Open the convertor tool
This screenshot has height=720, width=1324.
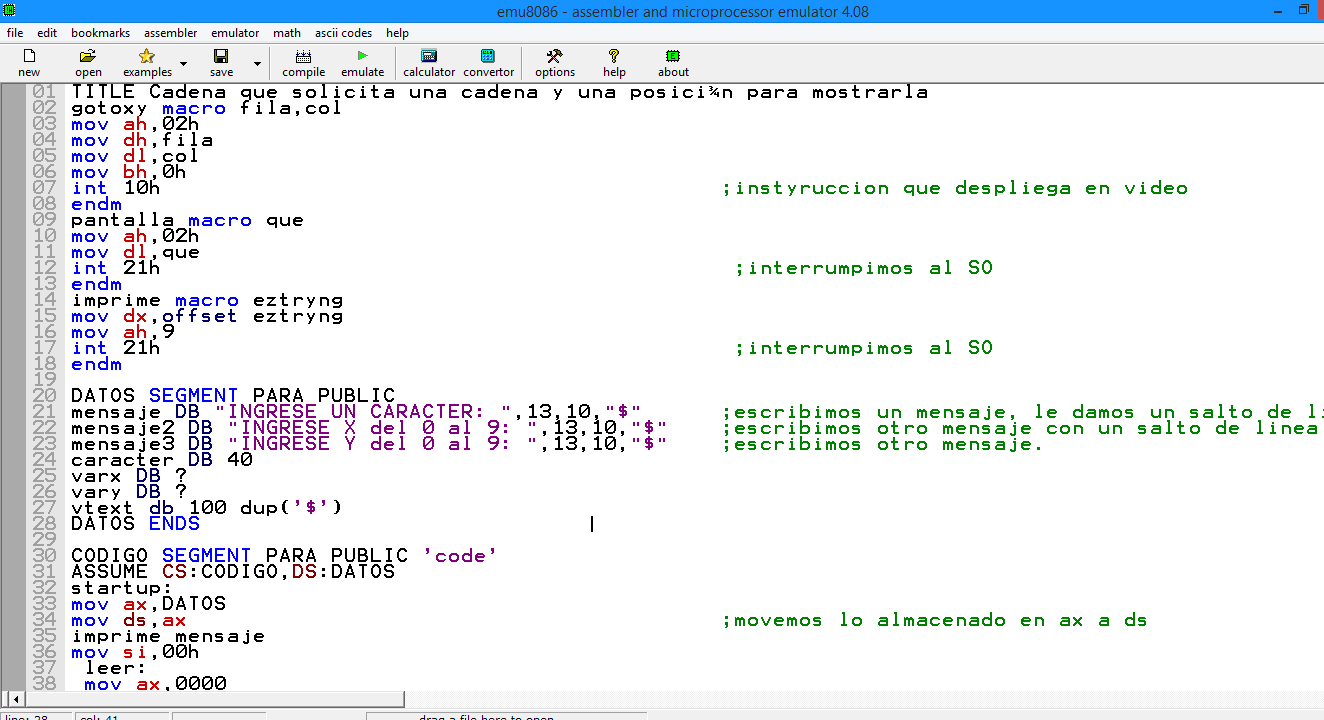(488, 56)
